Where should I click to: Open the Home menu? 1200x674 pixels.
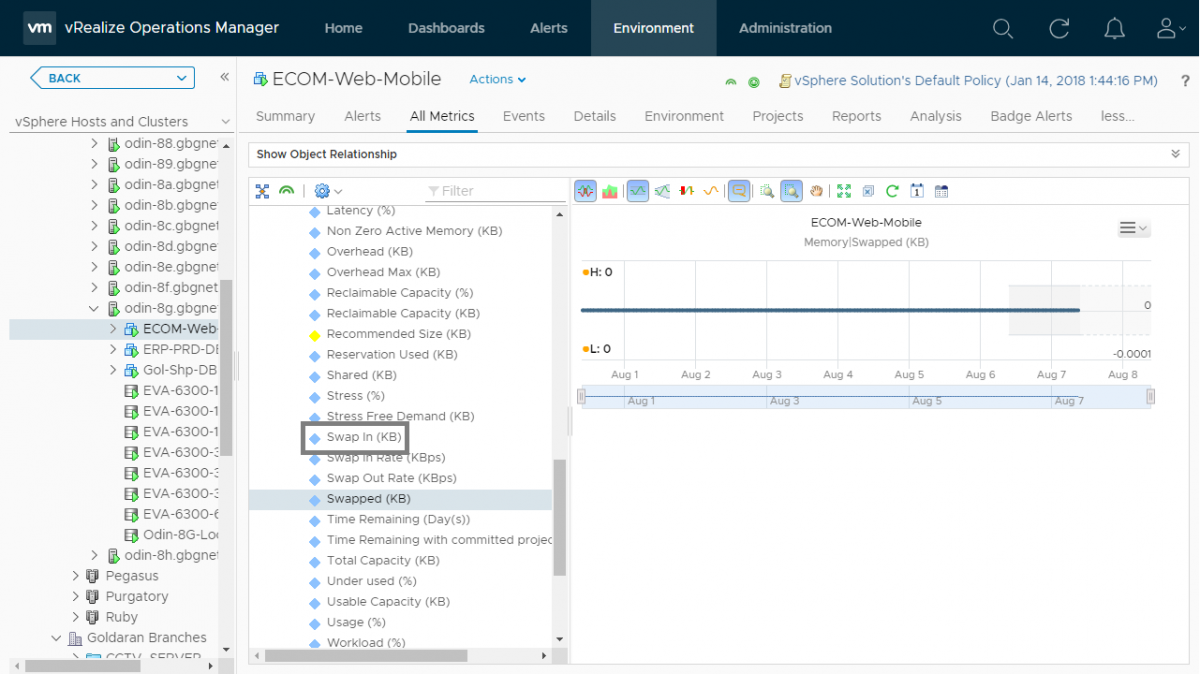tap(343, 28)
